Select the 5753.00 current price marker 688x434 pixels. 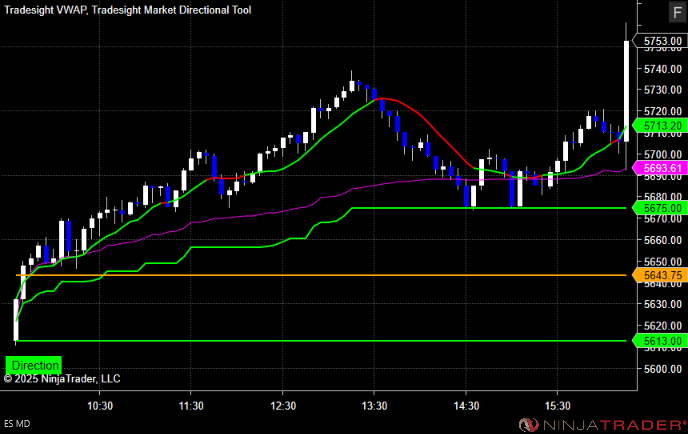pyautogui.click(x=659, y=41)
